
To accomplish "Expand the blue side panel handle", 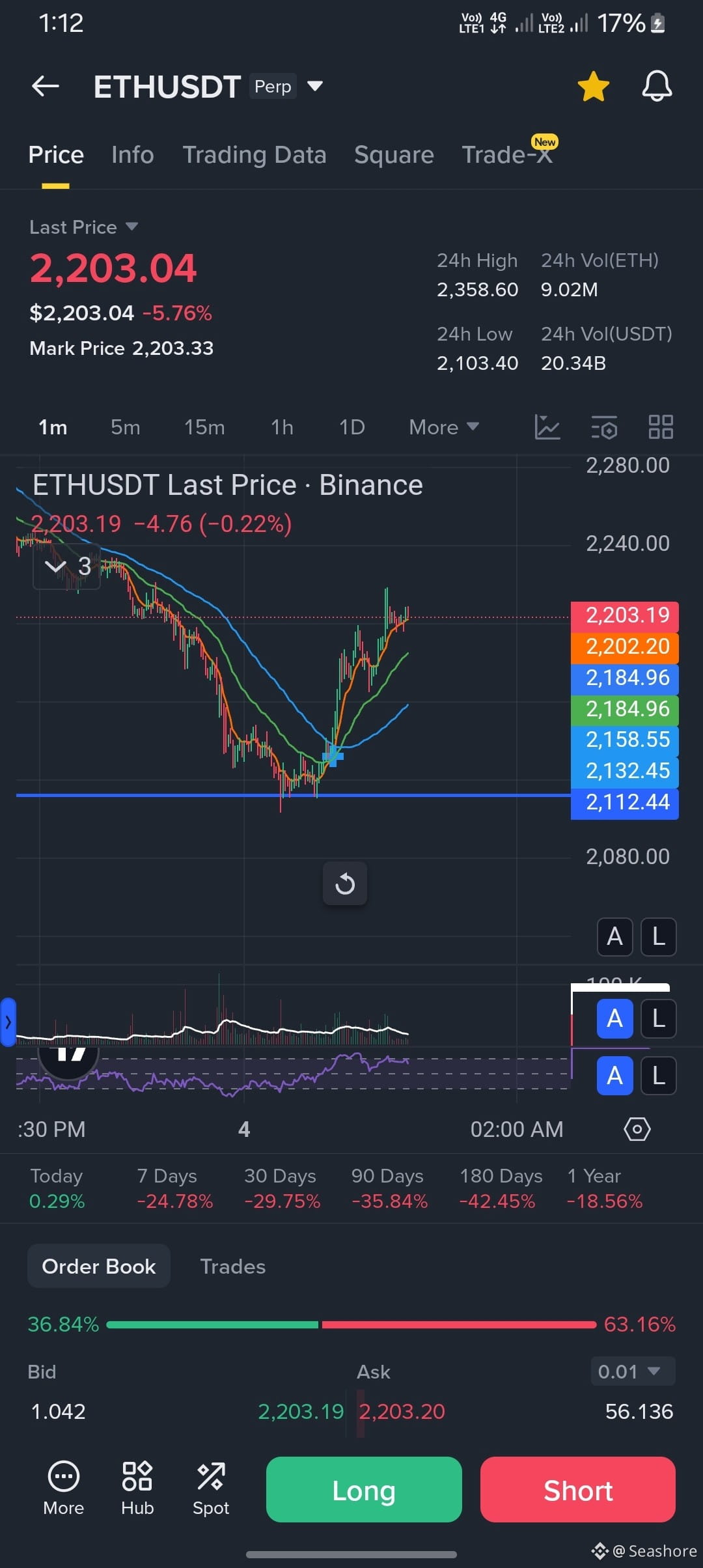I will [8, 1022].
